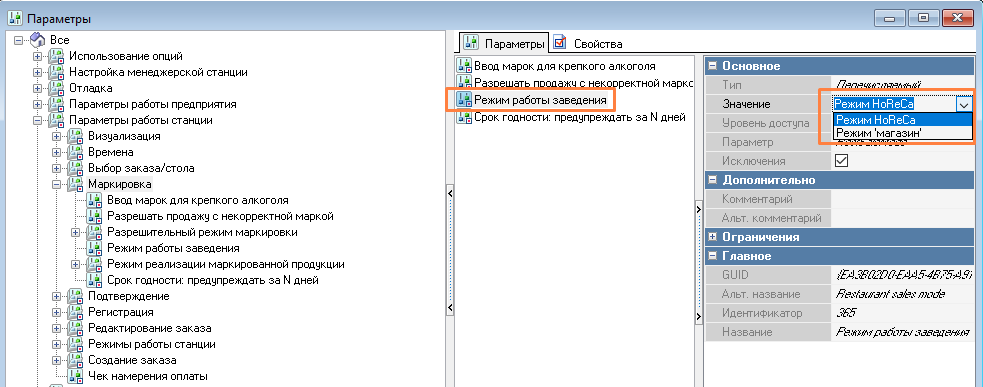Screen dimensions: 983x387
Task: Select 'Параметры работы предприятия' tree item
Action: tap(152, 104)
